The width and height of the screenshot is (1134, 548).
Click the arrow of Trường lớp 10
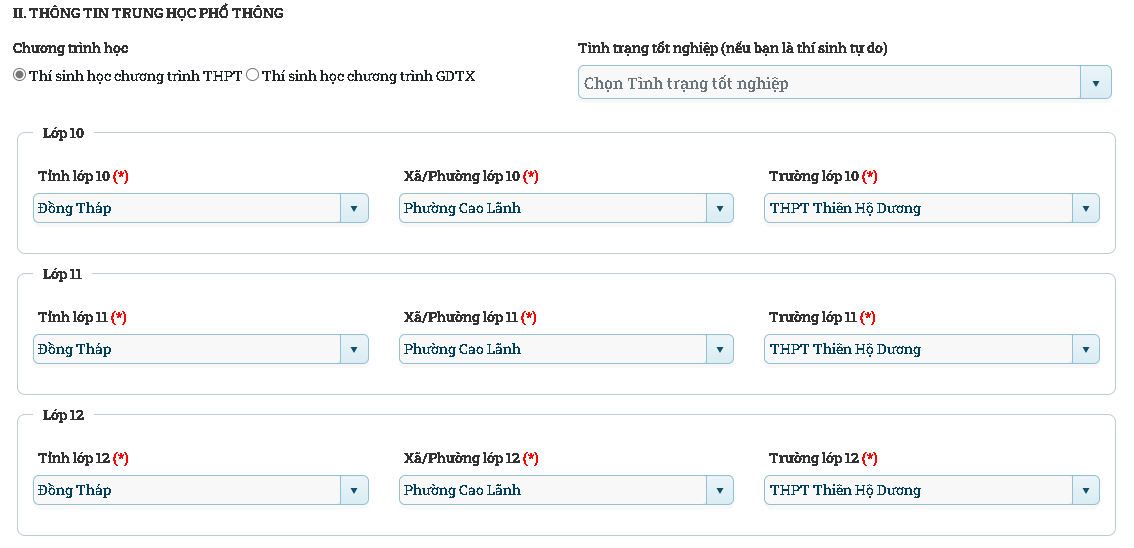(1085, 208)
